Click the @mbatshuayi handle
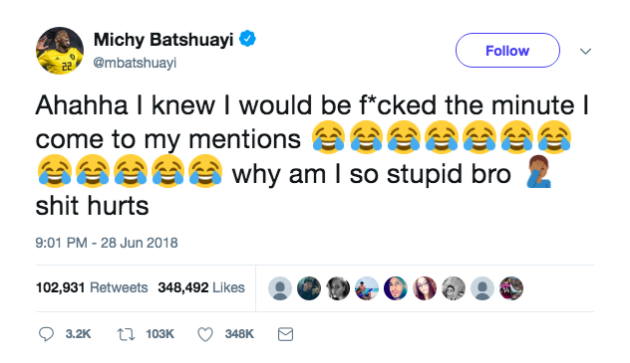 tap(135, 63)
